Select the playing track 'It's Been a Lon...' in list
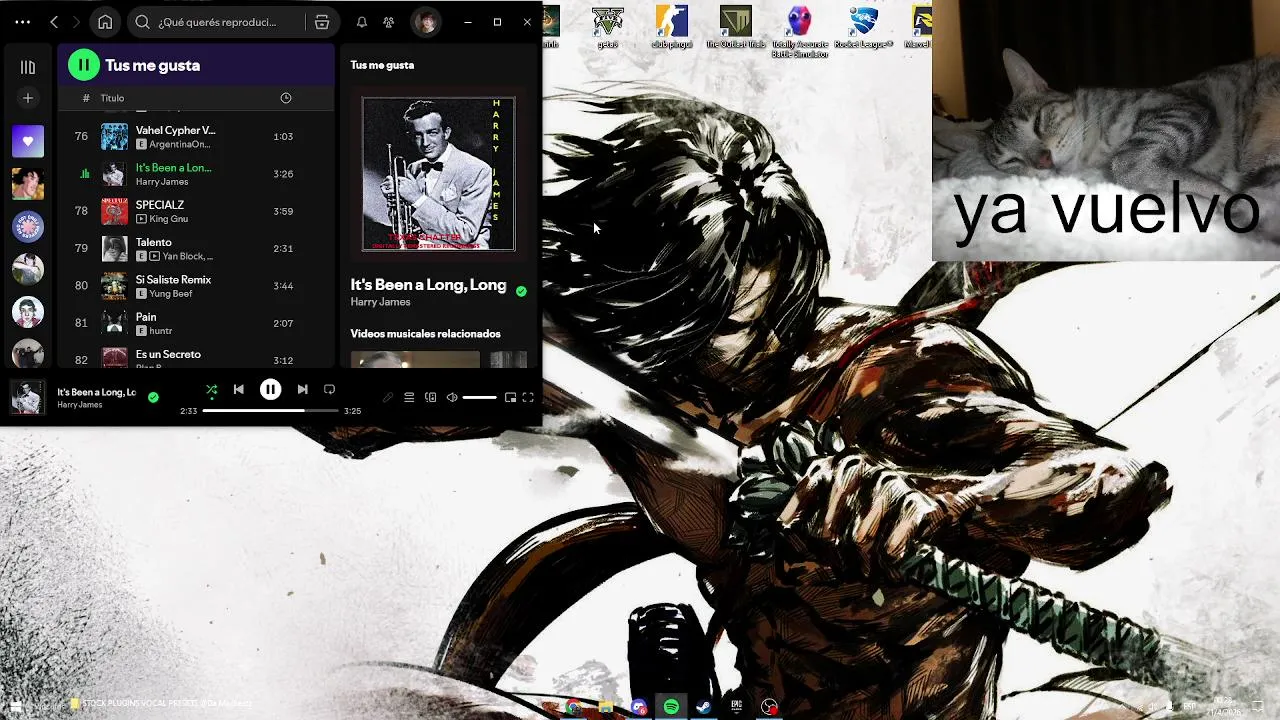The image size is (1280, 720). tap(196, 174)
